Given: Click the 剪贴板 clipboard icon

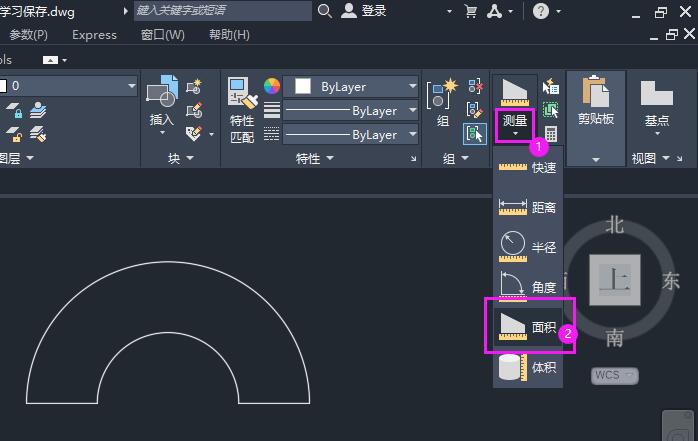Looking at the screenshot, I should pyautogui.click(x=596, y=92).
